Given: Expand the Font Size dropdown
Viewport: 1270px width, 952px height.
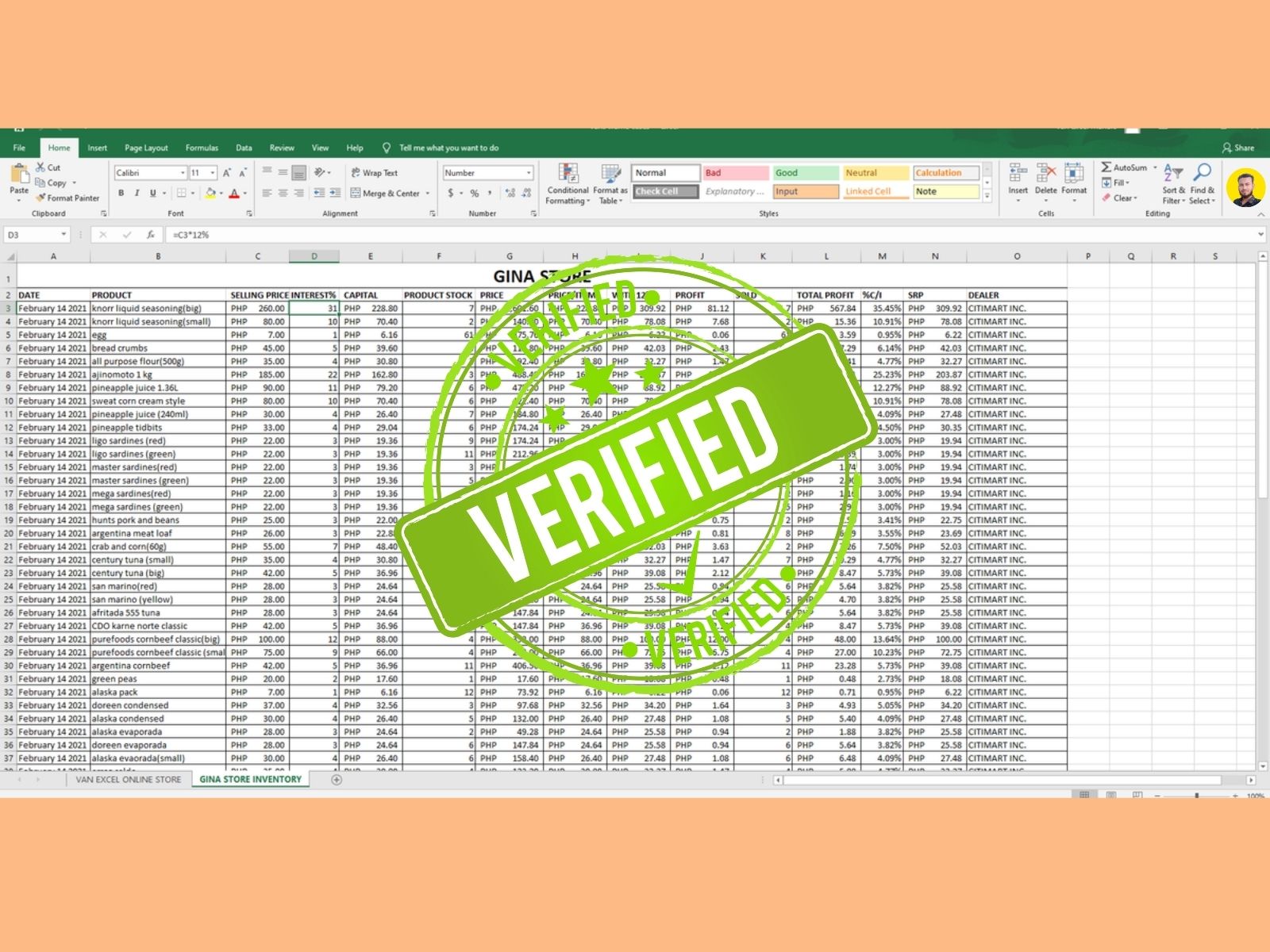Looking at the screenshot, I should tap(212, 172).
